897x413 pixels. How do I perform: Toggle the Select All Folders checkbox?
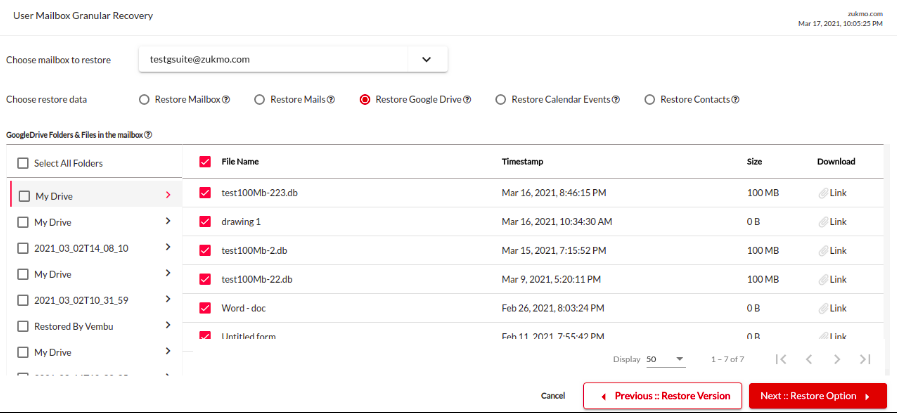(23, 164)
